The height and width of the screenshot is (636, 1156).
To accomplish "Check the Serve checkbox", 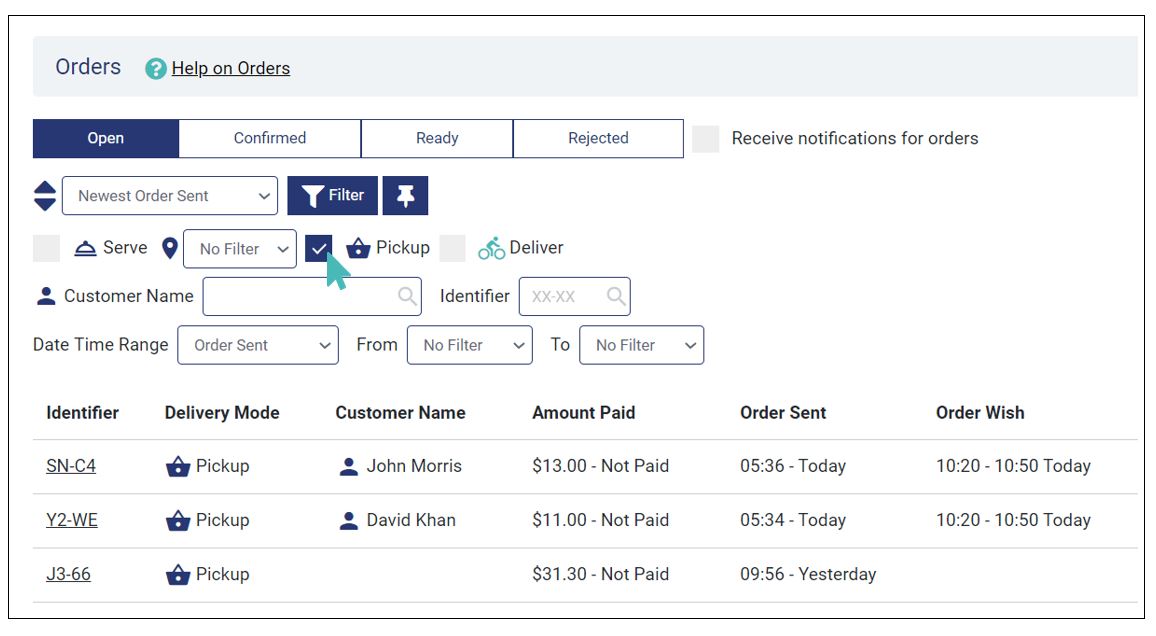I will 46,248.
